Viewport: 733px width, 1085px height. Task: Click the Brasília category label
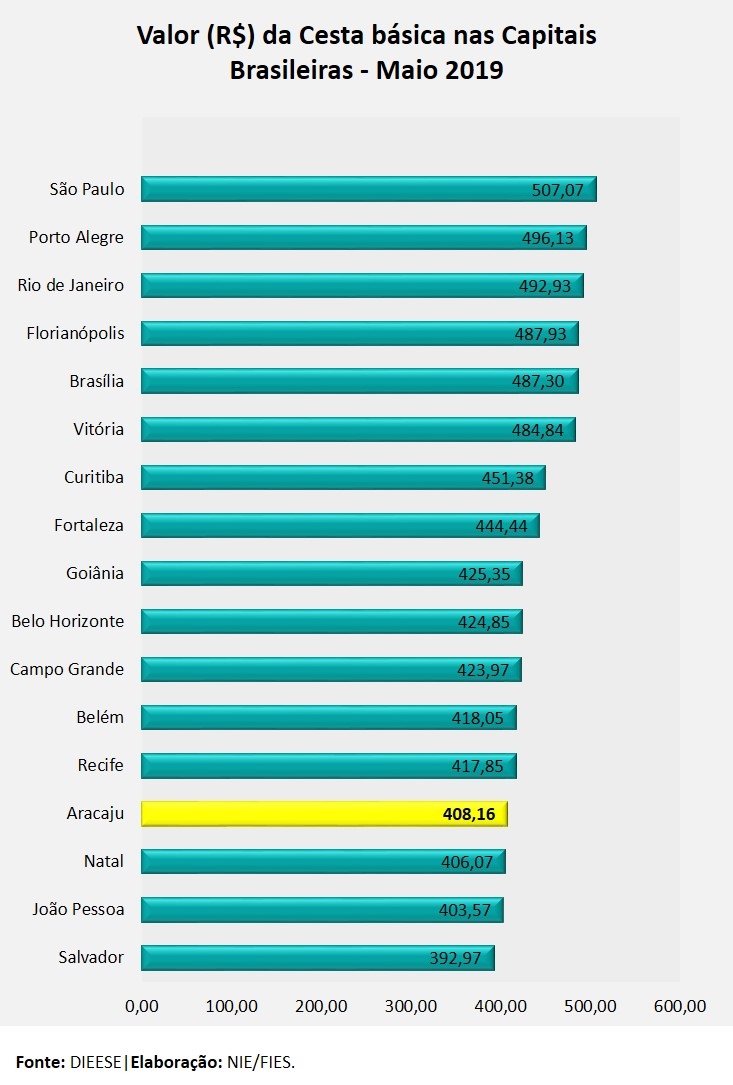97,381
